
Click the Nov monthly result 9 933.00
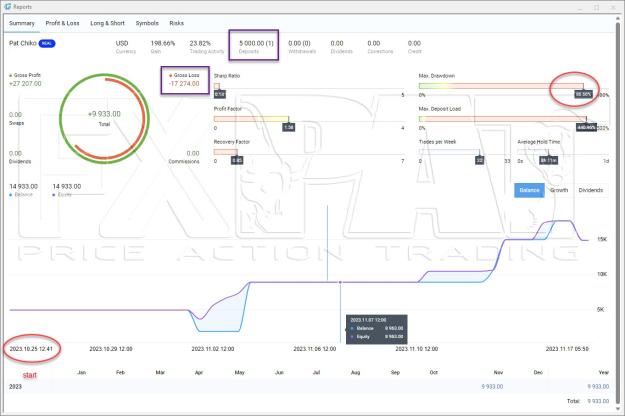coord(492,387)
